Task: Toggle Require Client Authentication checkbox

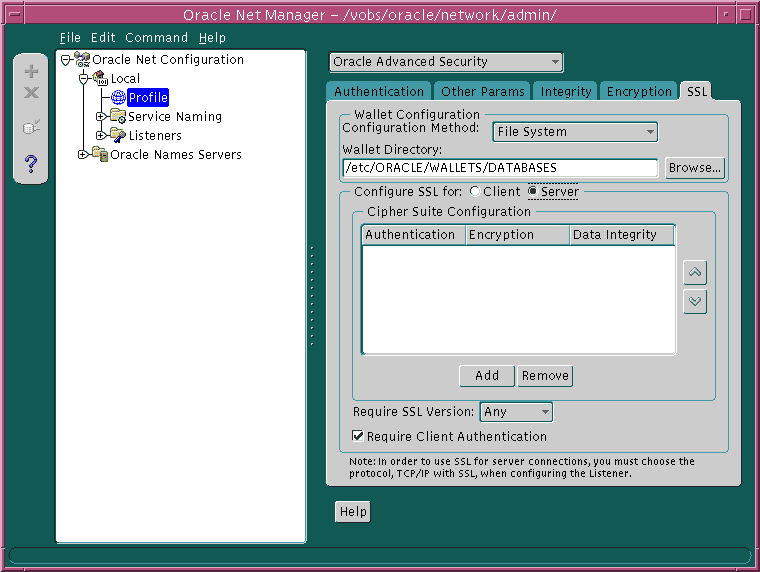Action: (358, 436)
